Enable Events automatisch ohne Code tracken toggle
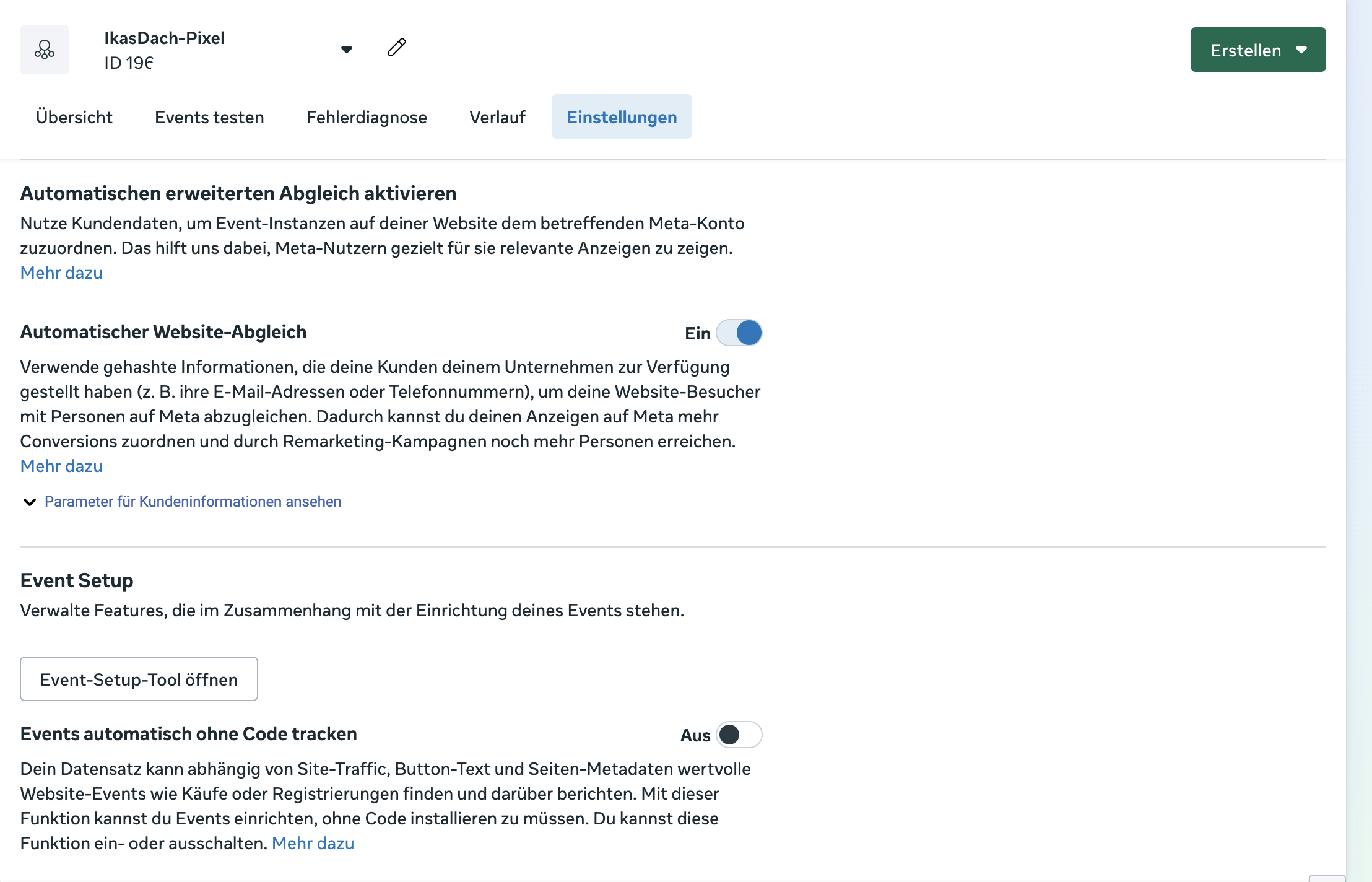This screenshot has width=1372, height=882. tap(739, 735)
